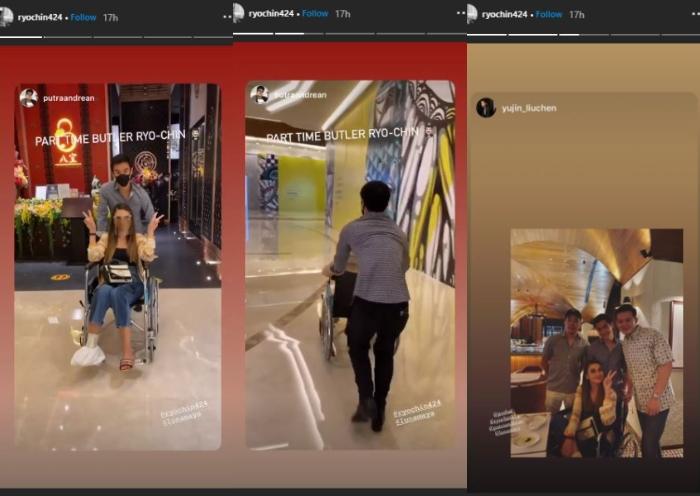Open yujin_liuchen avatar in third story
Screen dimensions: 700x496
486,108
